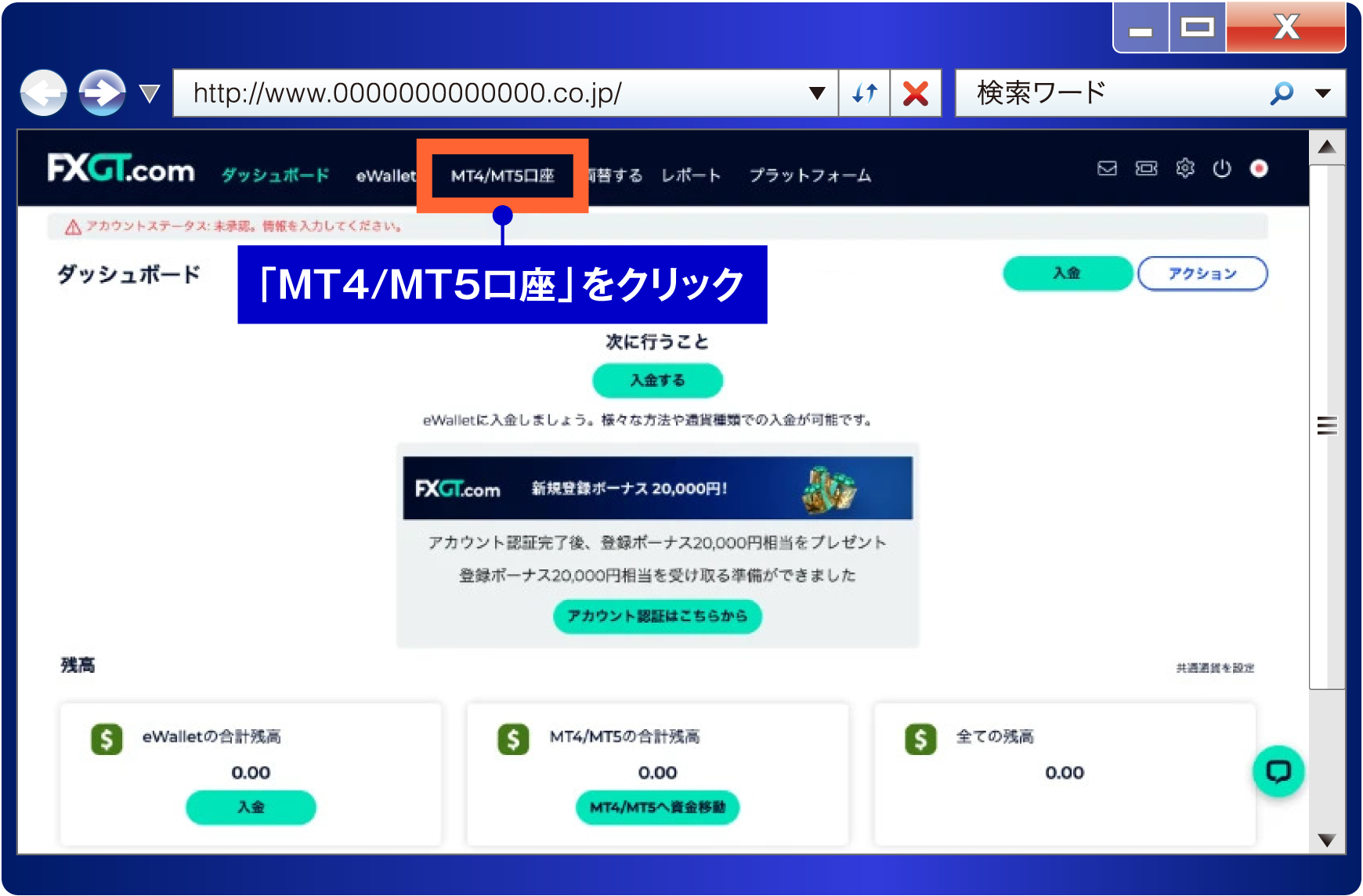
Task: Click the 全ての残高 0.00 value
Action: [x=1065, y=773]
